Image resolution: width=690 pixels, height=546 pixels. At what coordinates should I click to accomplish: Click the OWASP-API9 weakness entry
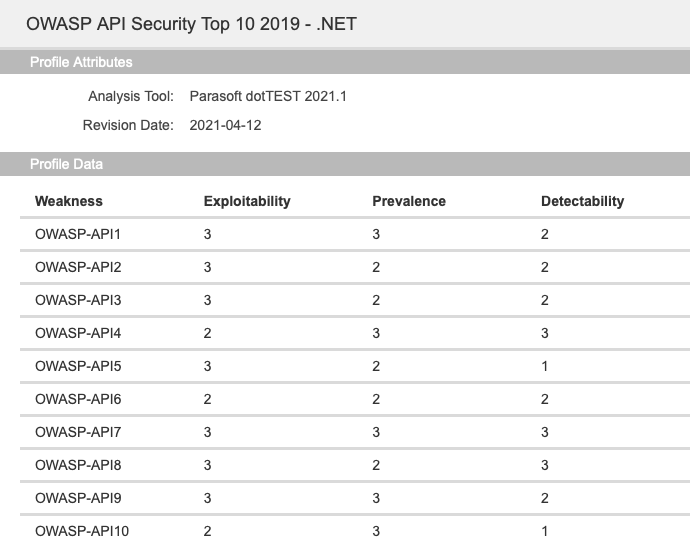click(78, 498)
